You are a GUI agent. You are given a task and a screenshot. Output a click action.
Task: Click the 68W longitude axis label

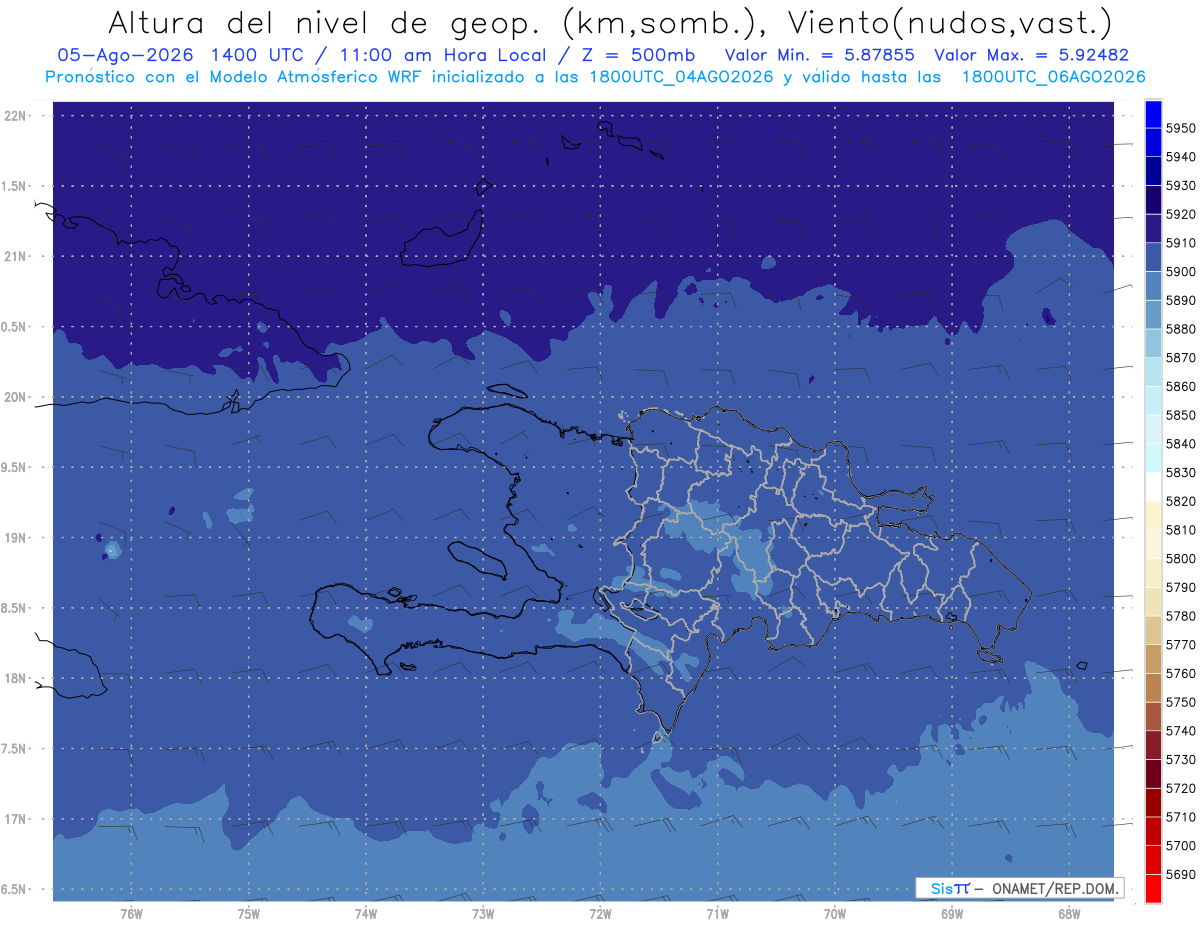coord(1069,913)
